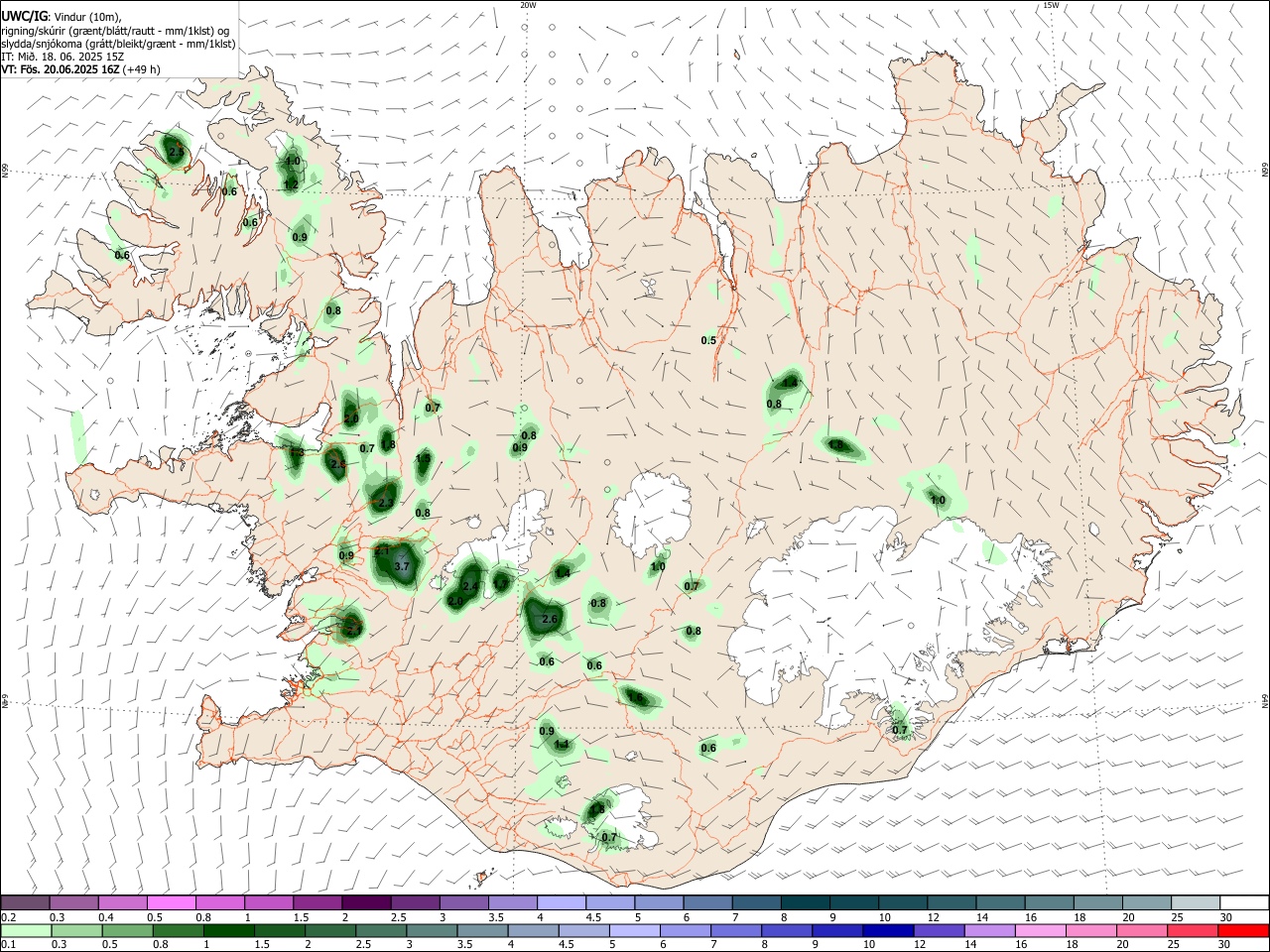Click white snow scale swatch labeled 30
The width and height of the screenshot is (1270, 952).
1244,903
